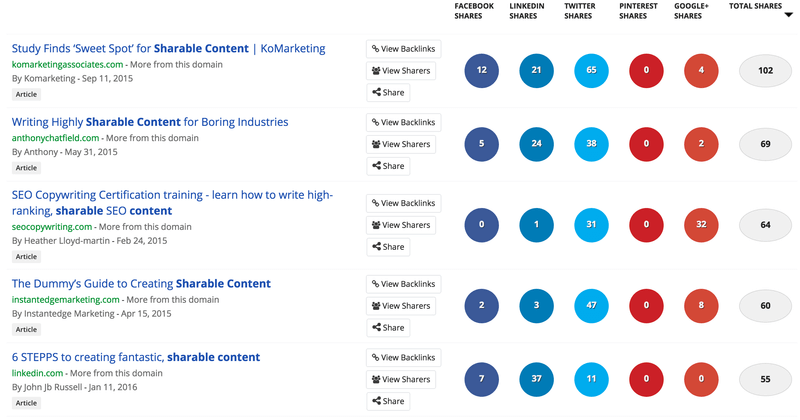Click the LinkedIn shares circle showing 37
The width and height of the screenshot is (800, 420).
pos(536,379)
